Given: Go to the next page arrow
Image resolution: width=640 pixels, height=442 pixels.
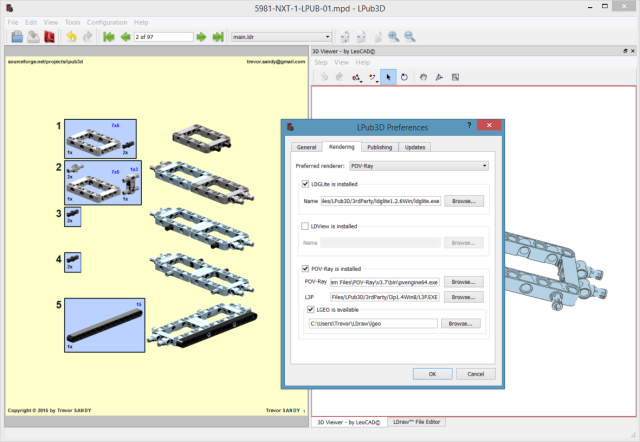Looking at the screenshot, I should point(202,37).
